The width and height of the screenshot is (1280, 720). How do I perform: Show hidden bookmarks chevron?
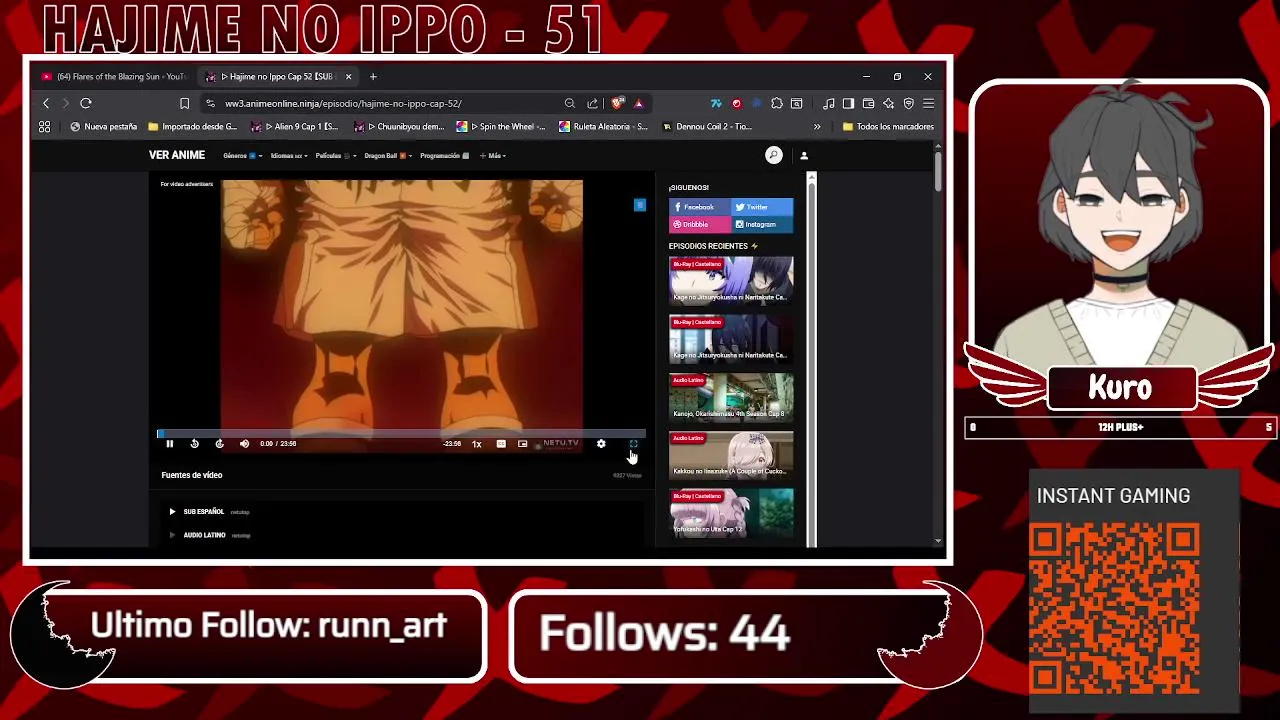coord(817,126)
